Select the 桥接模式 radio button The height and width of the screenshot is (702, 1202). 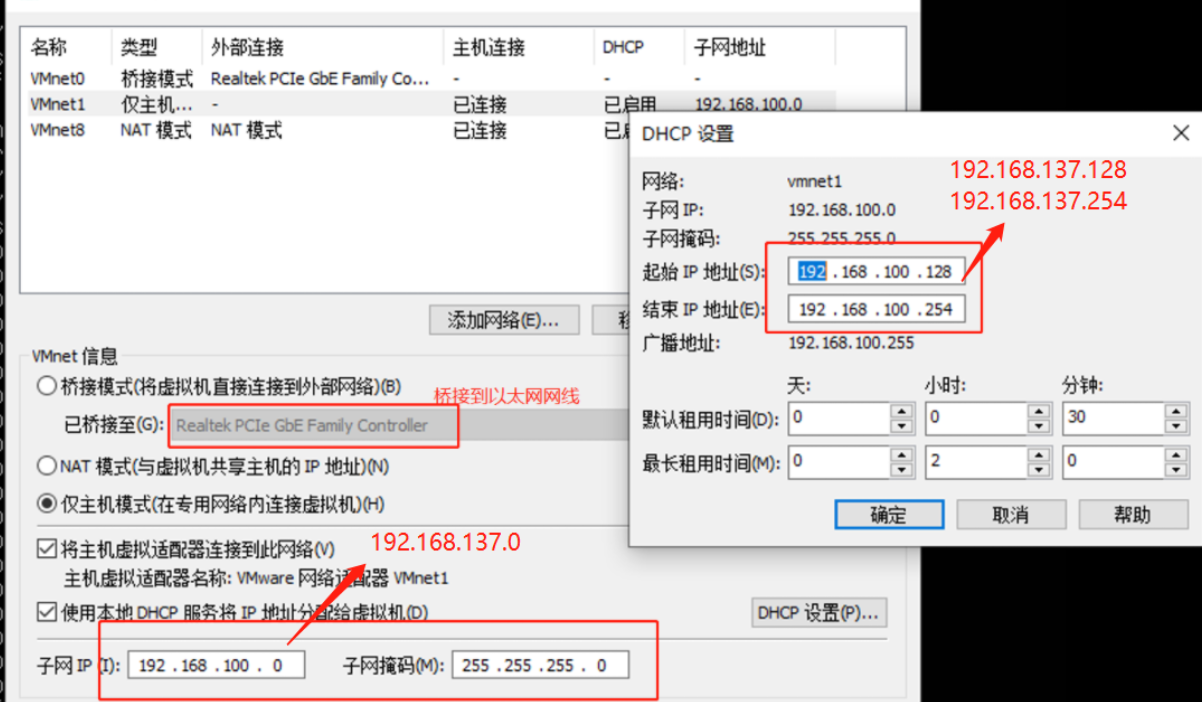click(x=46, y=386)
